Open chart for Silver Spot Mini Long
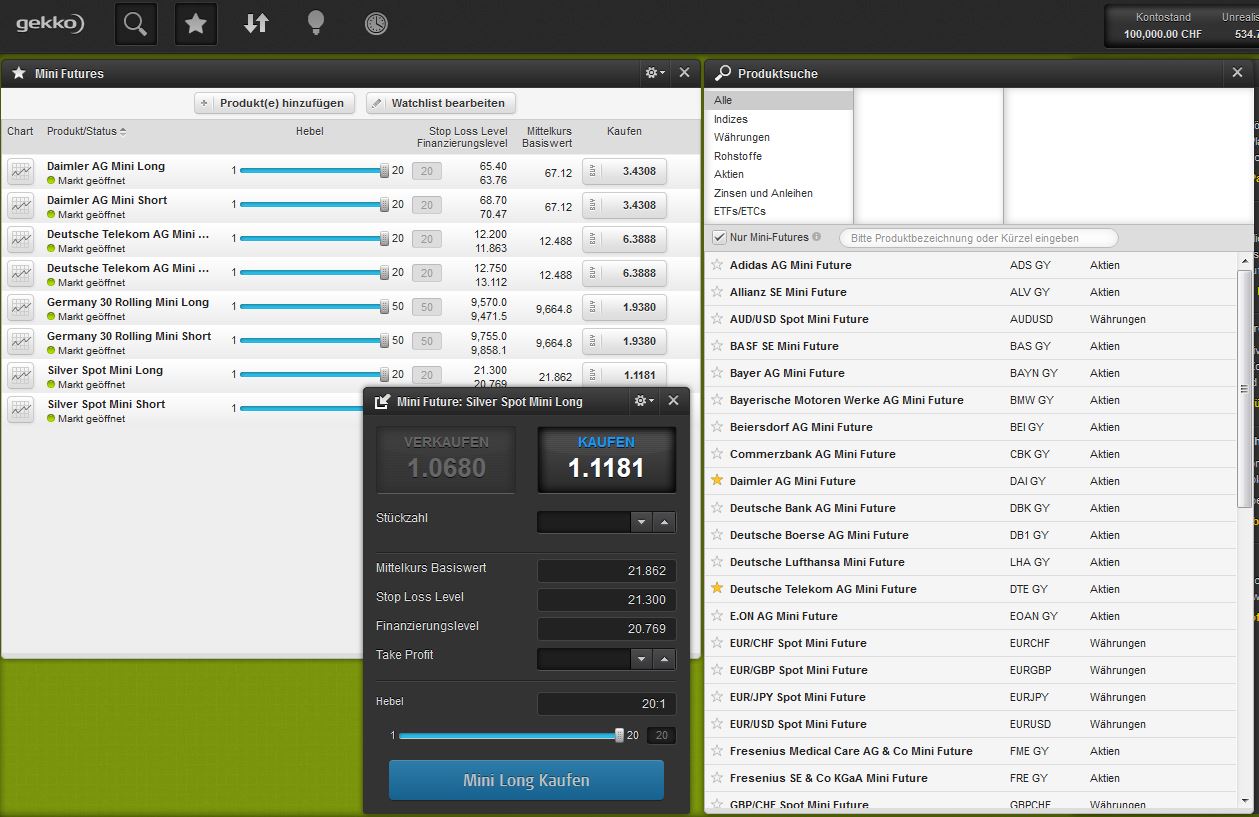 20,375
